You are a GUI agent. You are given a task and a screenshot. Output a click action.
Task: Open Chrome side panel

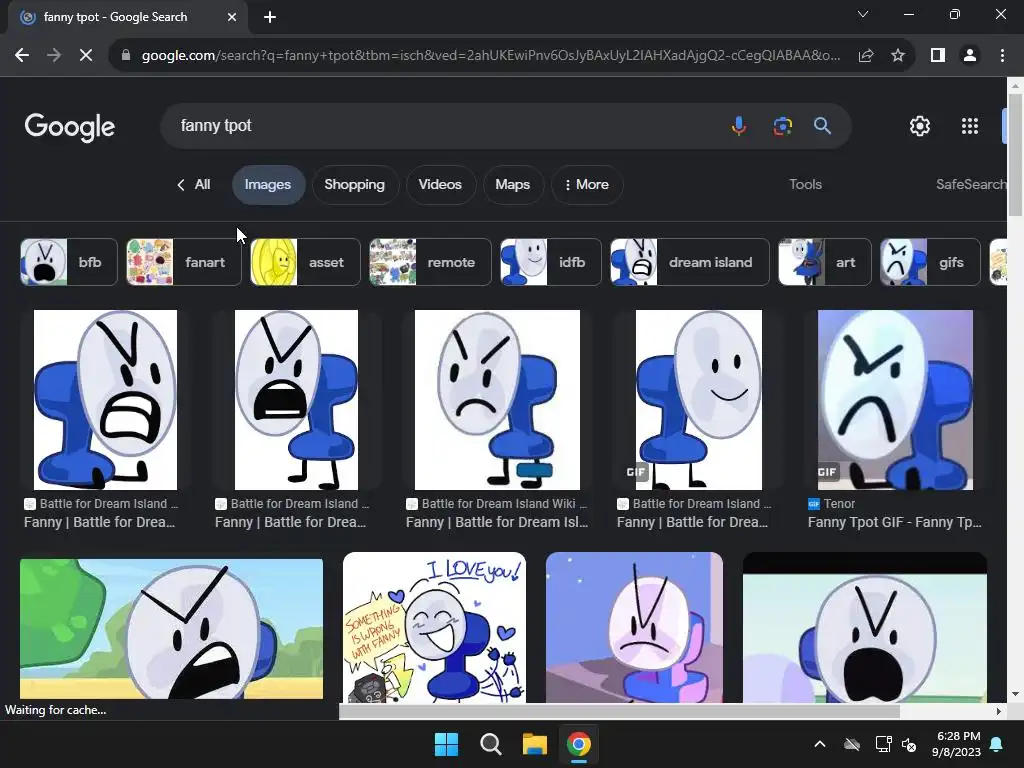click(938, 56)
